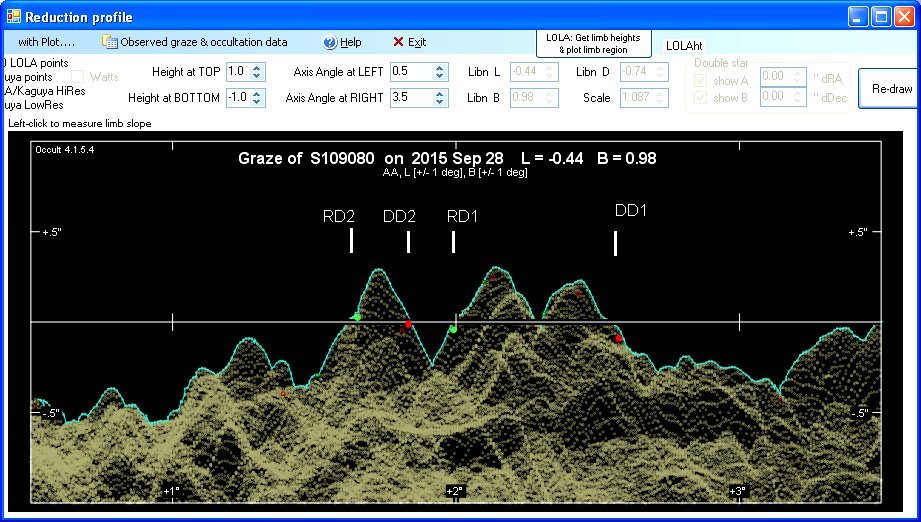Image resolution: width=921 pixels, height=522 pixels.
Task: Toggle Double star show B checkbox
Action: (x=700, y=98)
